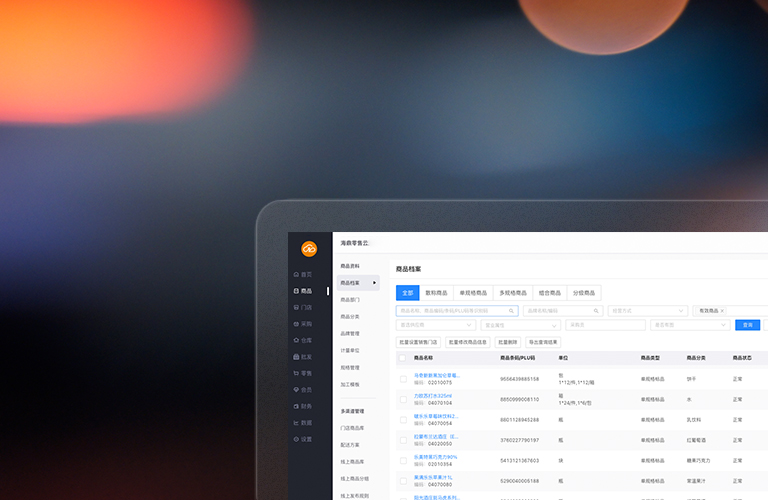This screenshot has width=768, height=500.
Task: Switch to the 全部 tab
Action: click(x=408, y=293)
